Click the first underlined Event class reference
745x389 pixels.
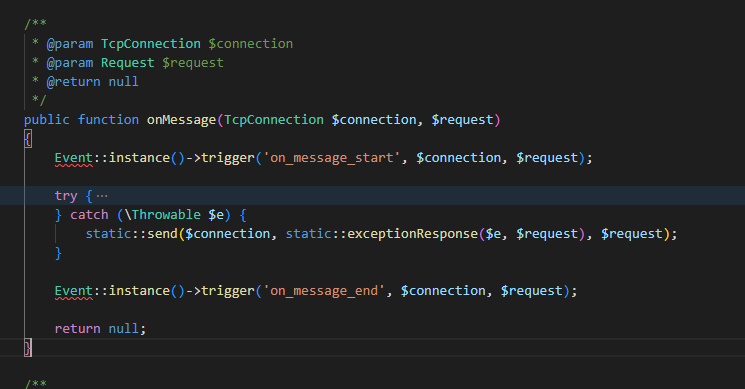tap(74, 158)
